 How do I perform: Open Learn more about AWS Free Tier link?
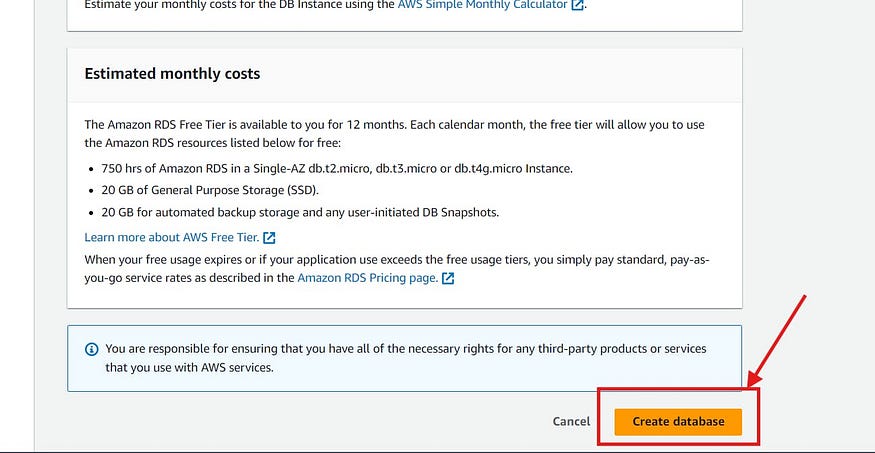(x=172, y=238)
